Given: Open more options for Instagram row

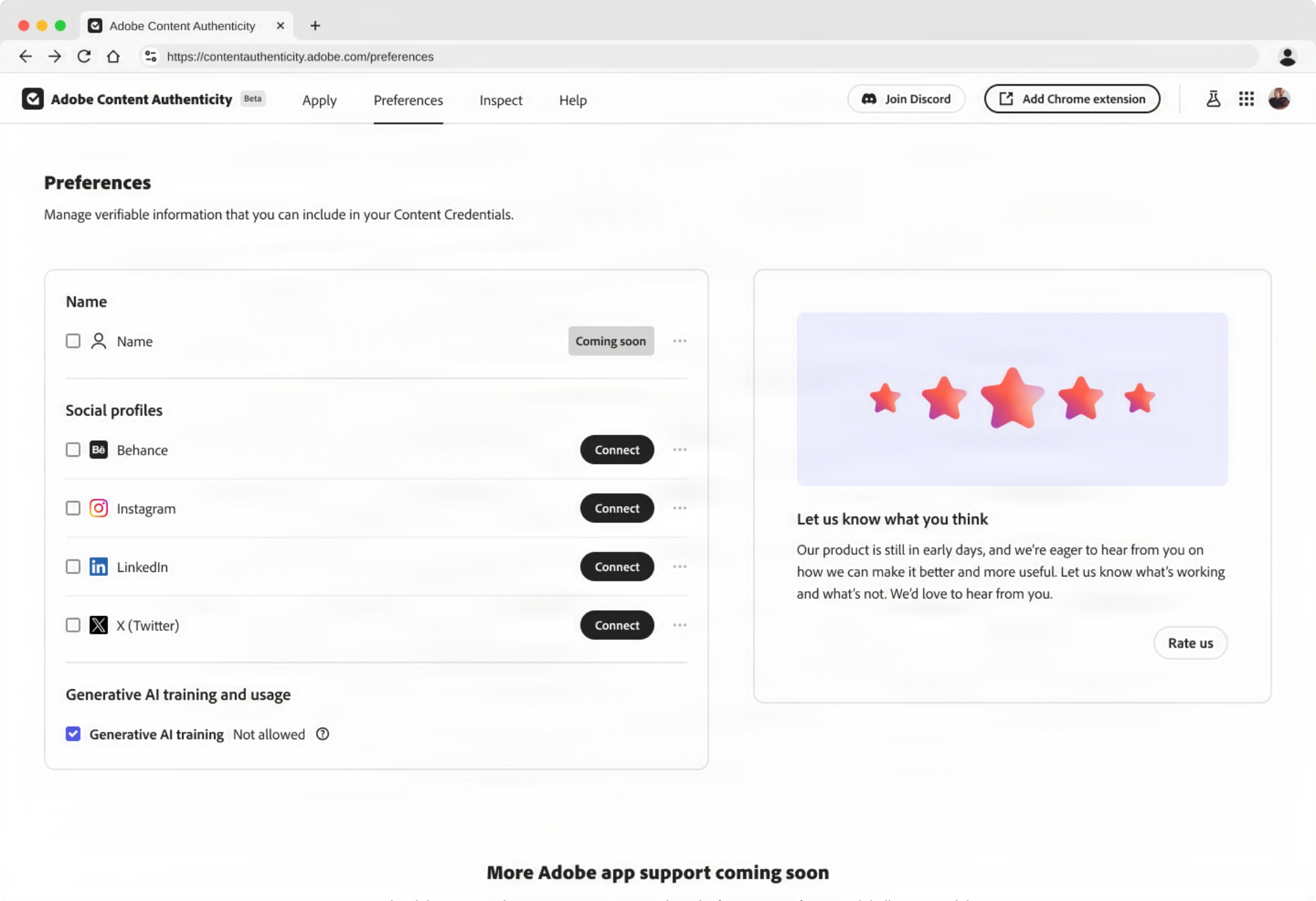Looking at the screenshot, I should pyautogui.click(x=680, y=508).
